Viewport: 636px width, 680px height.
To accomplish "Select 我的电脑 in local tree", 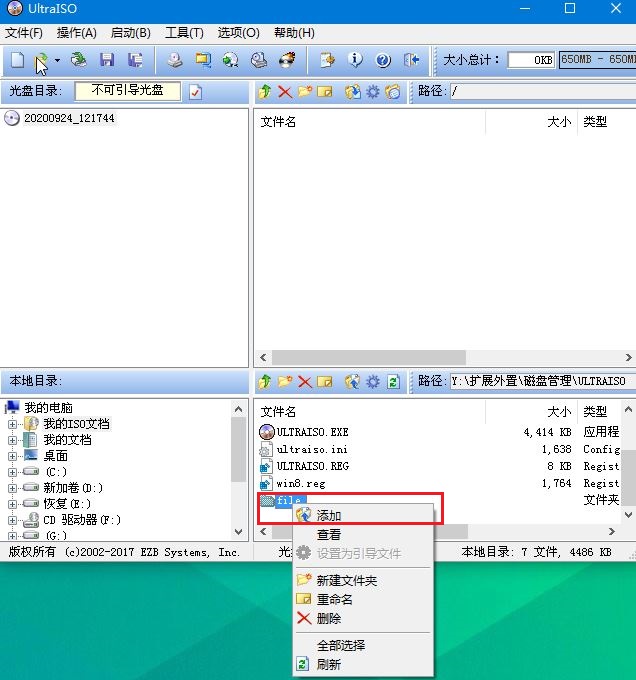I will point(48,408).
